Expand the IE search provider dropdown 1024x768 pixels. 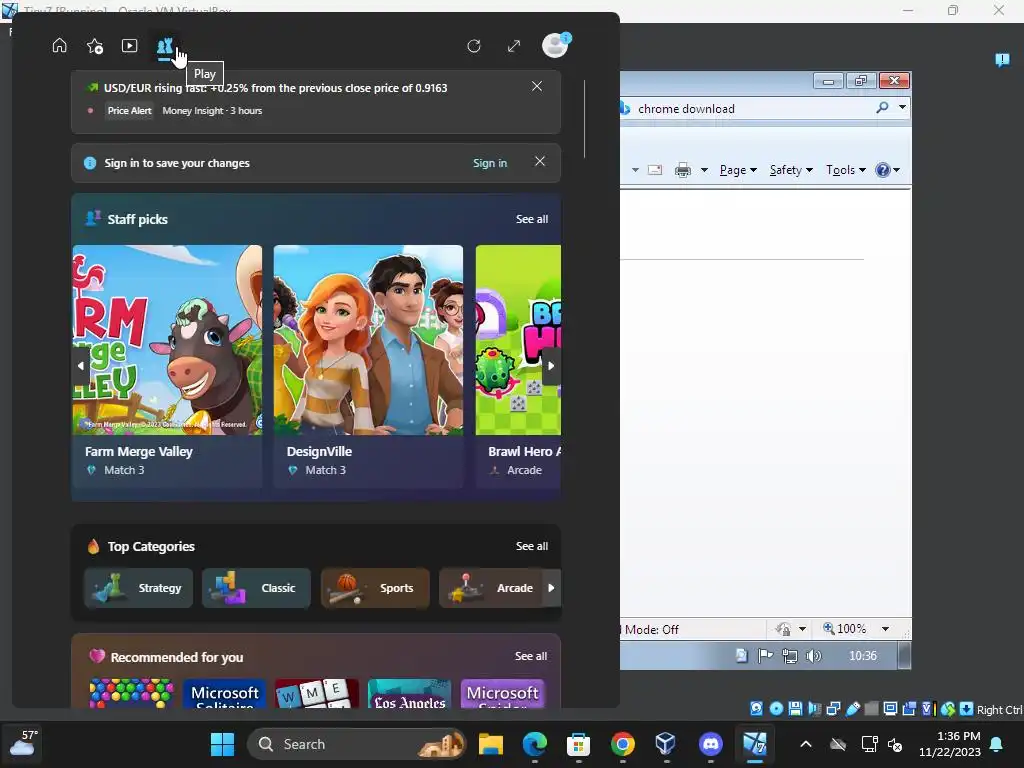[x=902, y=107]
